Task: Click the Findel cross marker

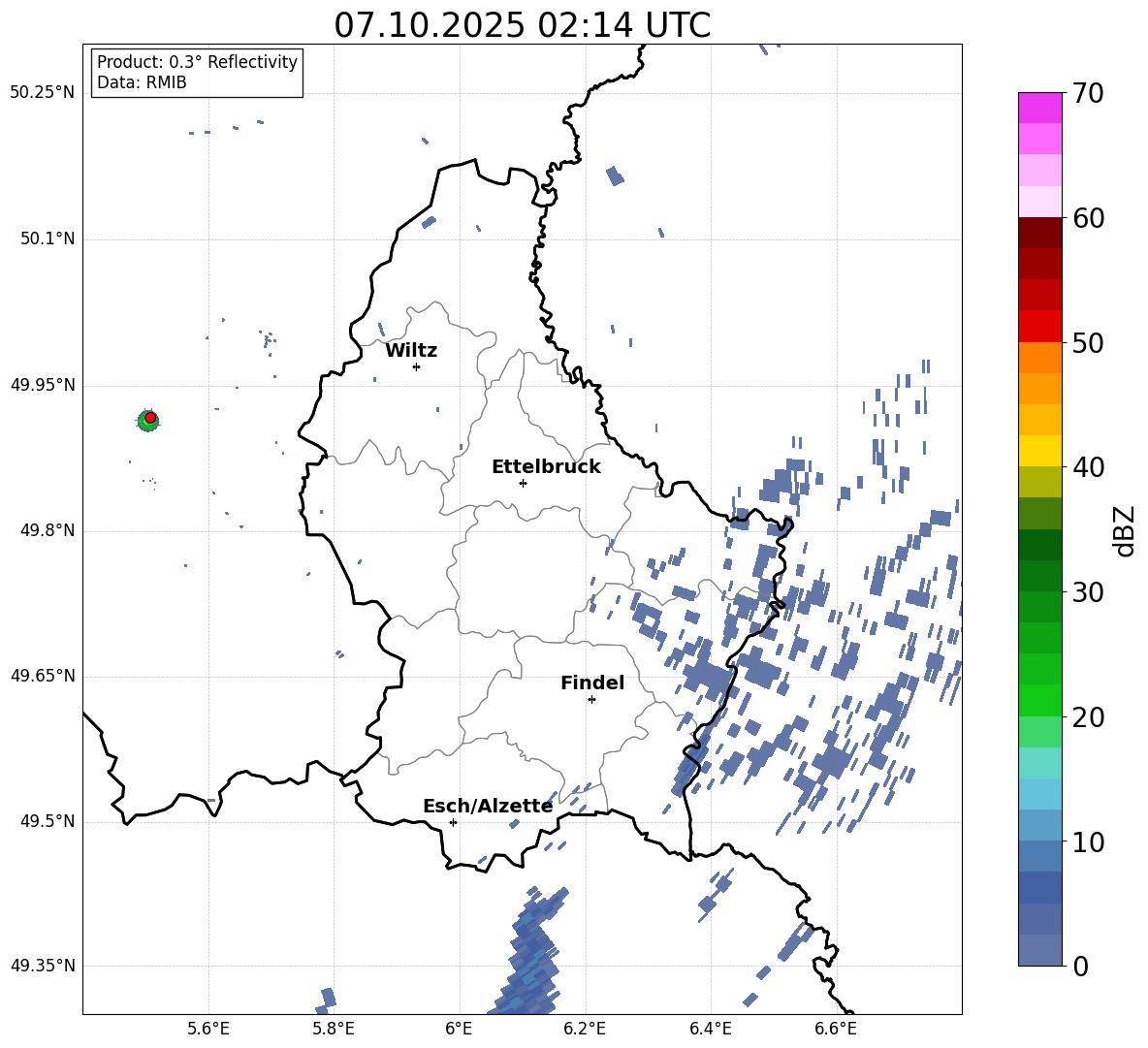Action: (x=591, y=699)
